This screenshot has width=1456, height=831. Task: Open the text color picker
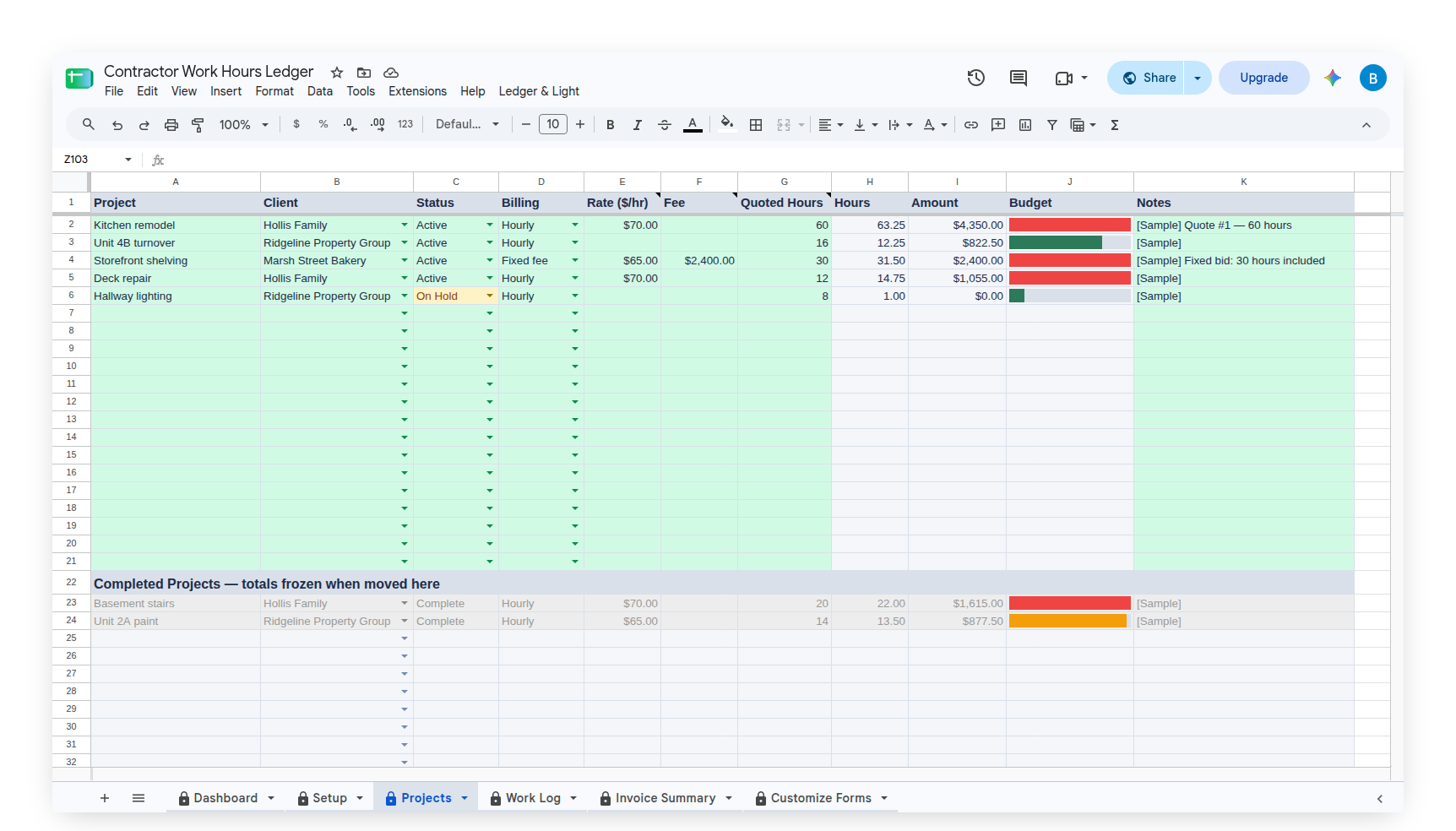point(693,125)
